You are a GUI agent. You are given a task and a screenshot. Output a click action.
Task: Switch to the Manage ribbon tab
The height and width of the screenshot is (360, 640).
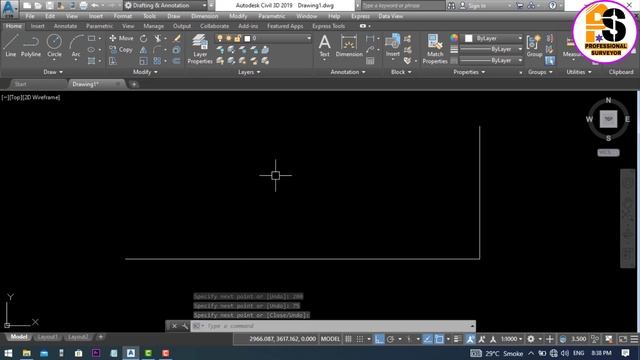(153, 26)
